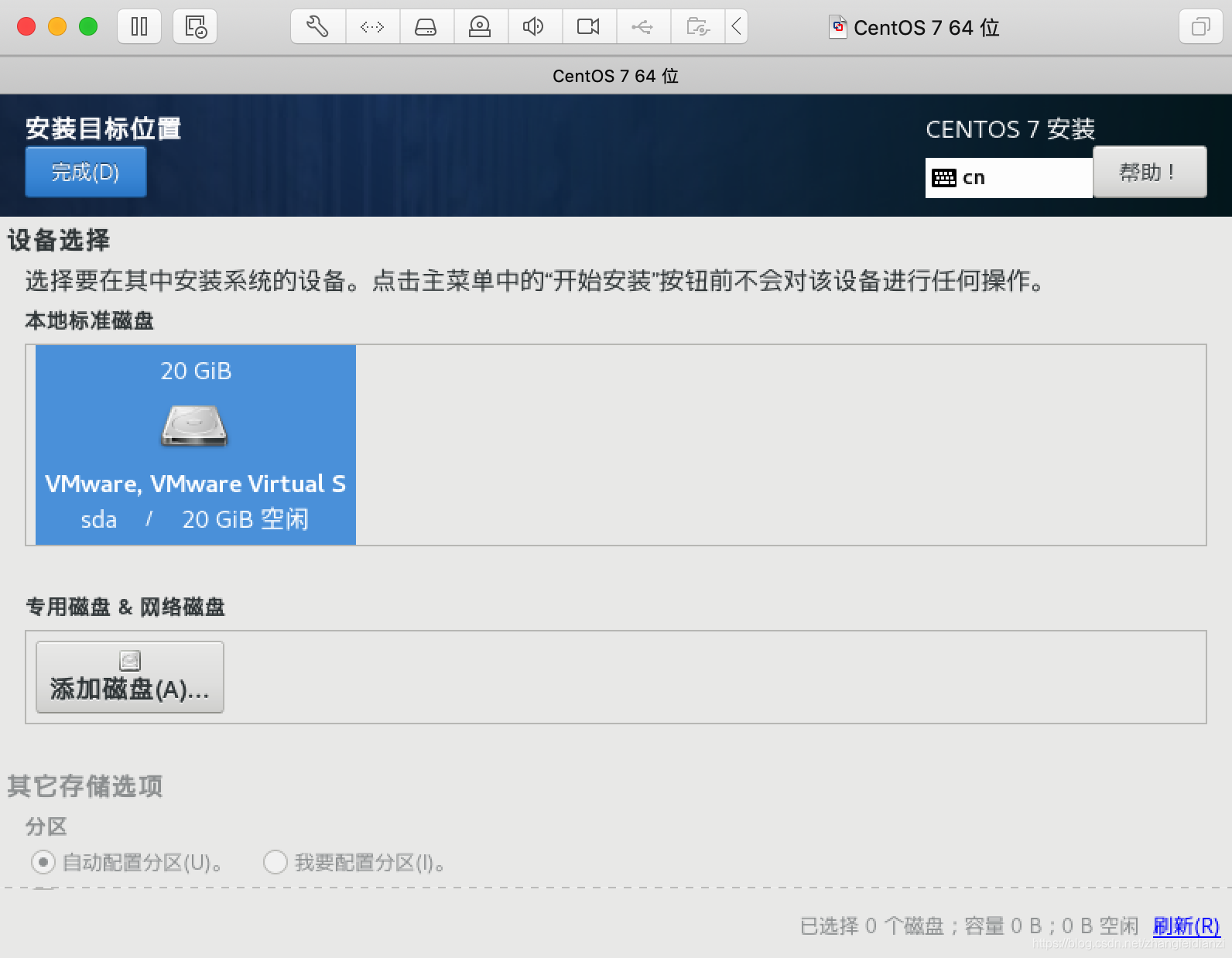
Task: Click the USB devices toolbar icon
Action: 643,27
